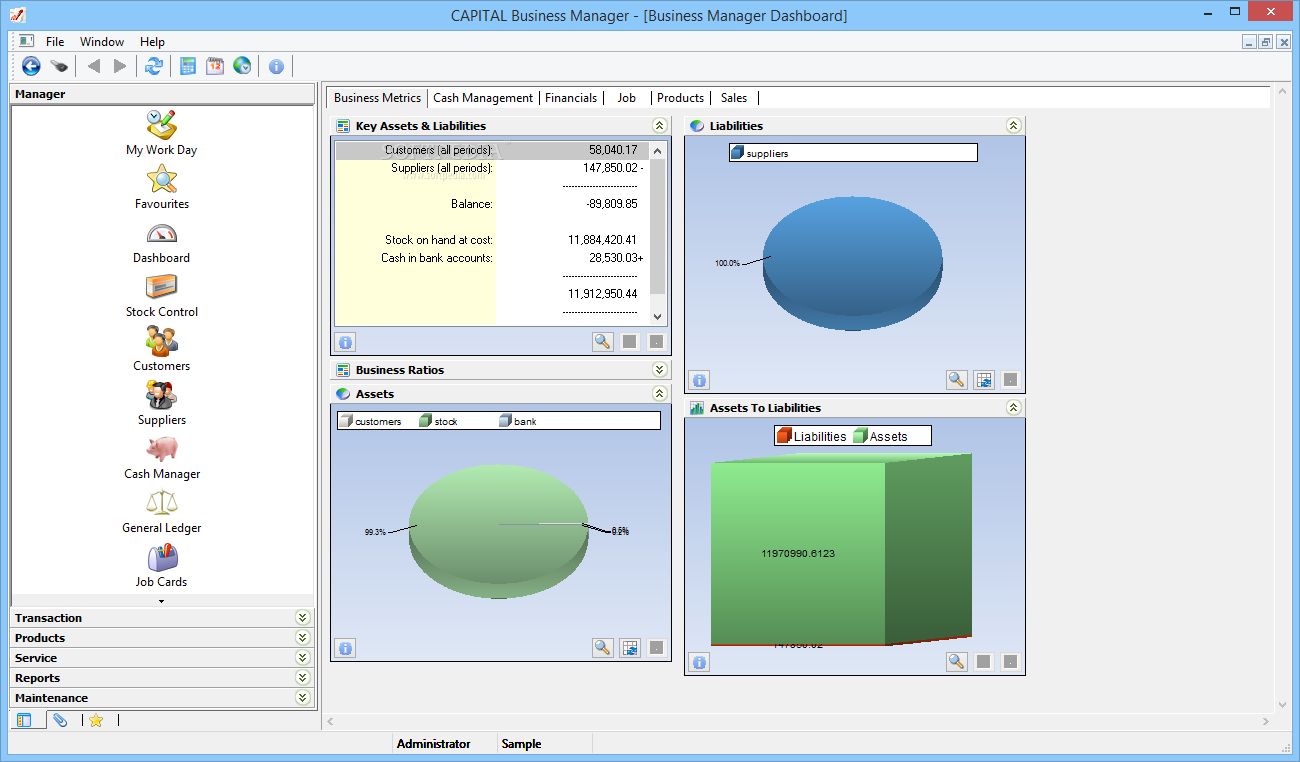
Task: Click the small down arrow below Job Cards
Action: pos(161,601)
